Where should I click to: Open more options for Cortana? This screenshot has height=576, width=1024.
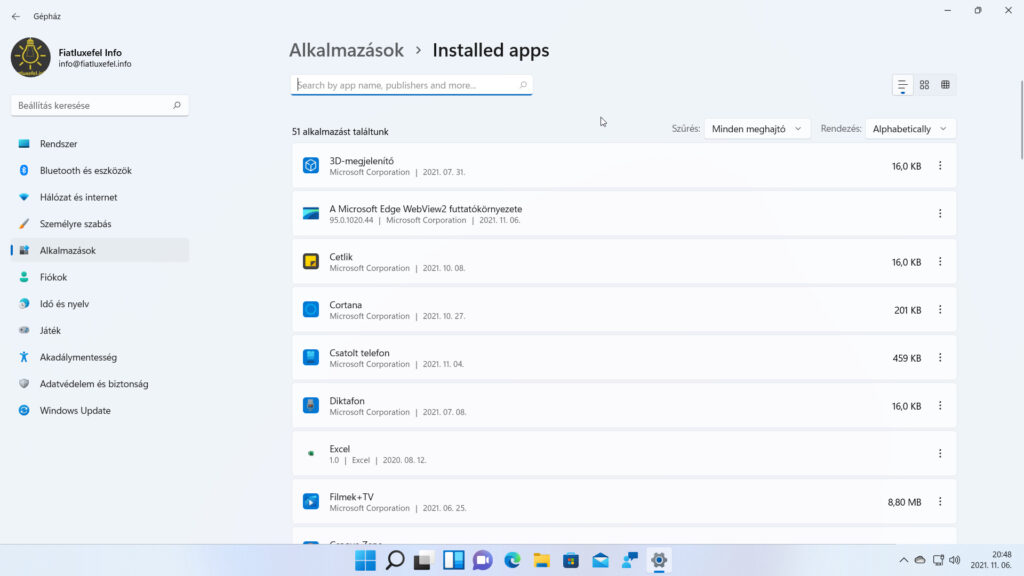click(x=940, y=310)
